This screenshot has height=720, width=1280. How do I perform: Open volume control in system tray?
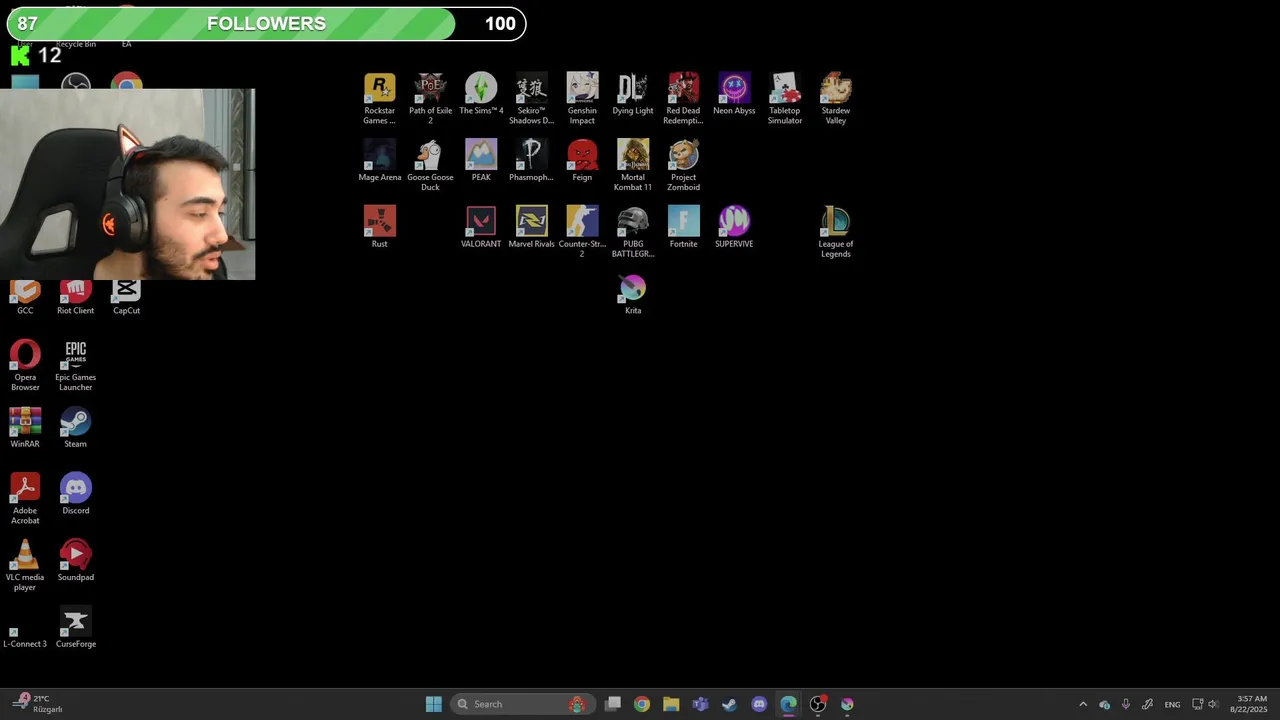1214,704
